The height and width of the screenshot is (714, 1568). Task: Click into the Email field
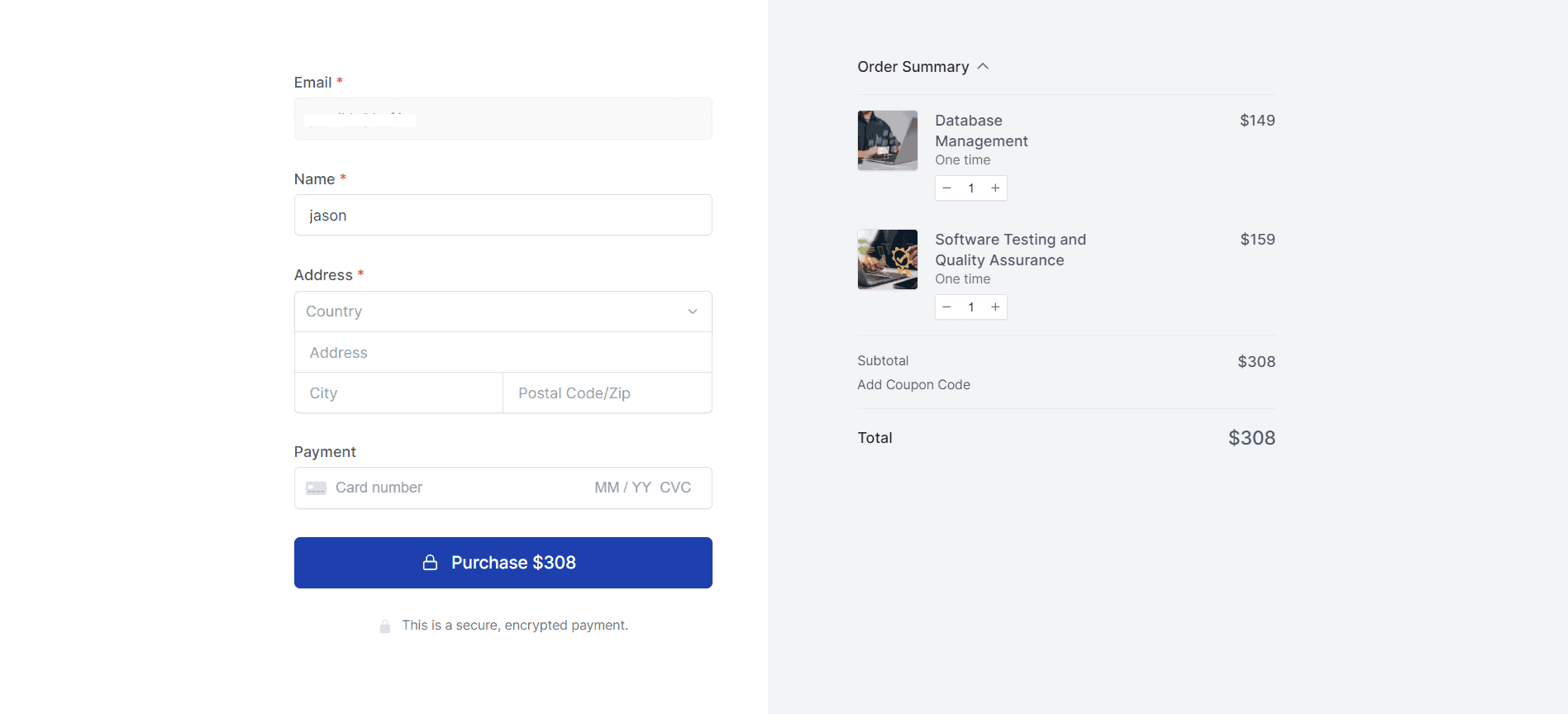[x=503, y=119]
